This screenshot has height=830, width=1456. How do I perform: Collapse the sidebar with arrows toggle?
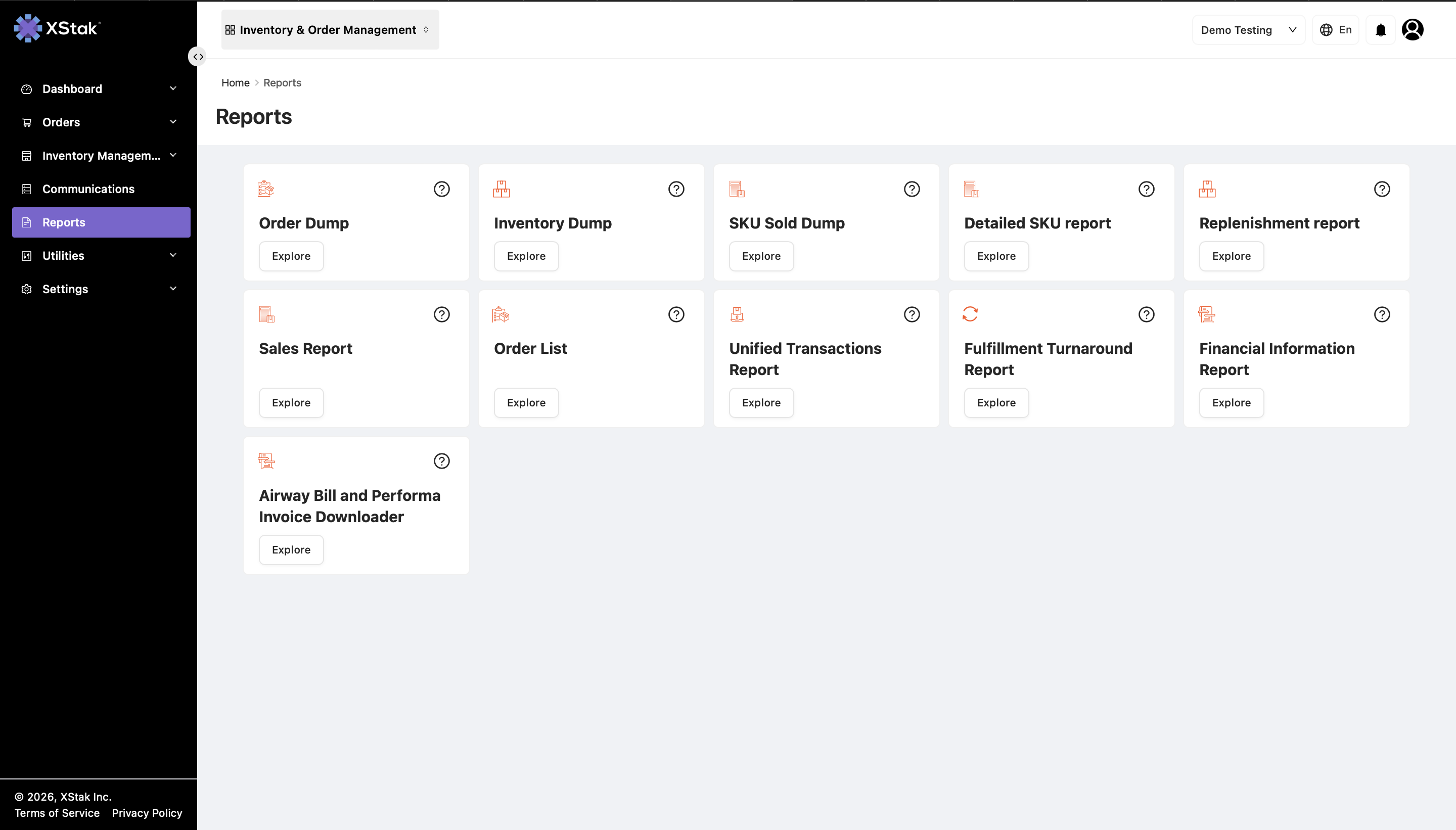click(x=197, y=57)
